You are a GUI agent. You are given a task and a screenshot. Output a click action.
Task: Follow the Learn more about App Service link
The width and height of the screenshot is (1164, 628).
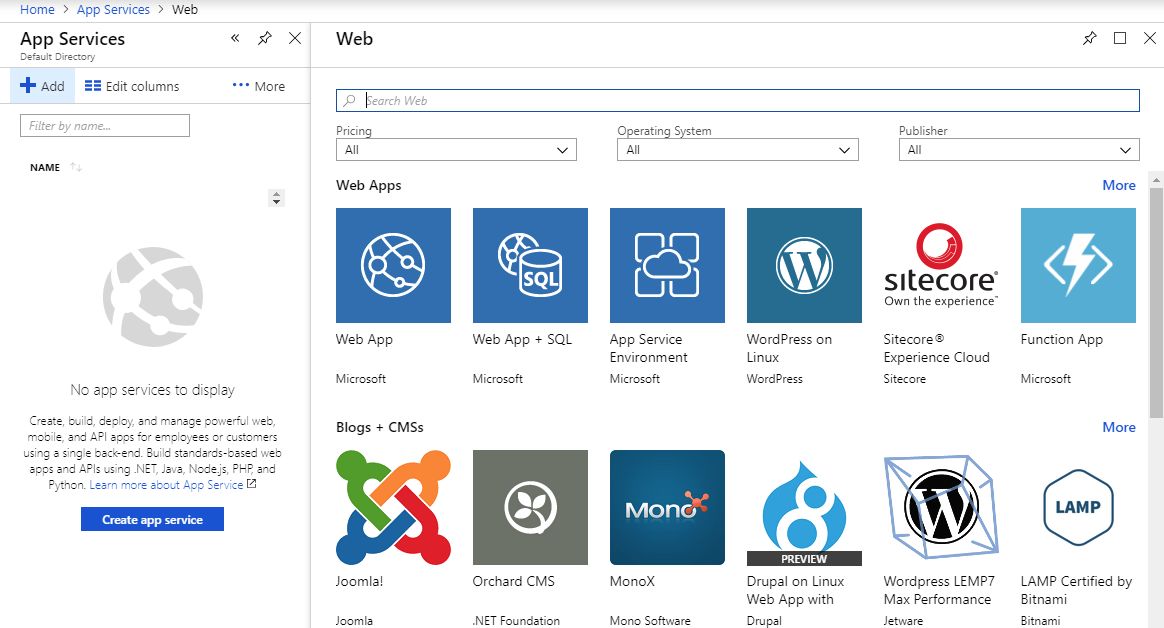tap(167, 485)
